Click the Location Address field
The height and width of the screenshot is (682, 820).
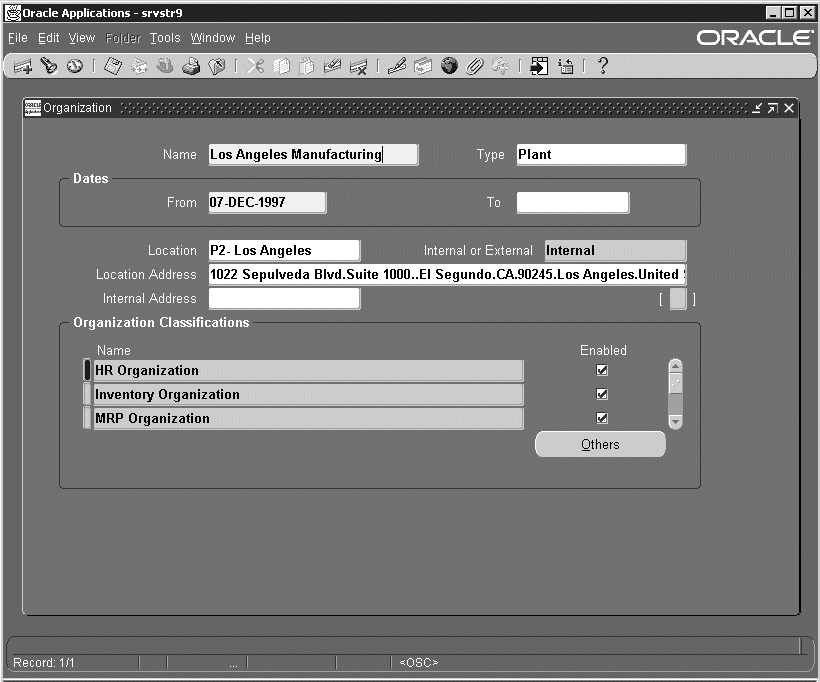coord(447,275)
